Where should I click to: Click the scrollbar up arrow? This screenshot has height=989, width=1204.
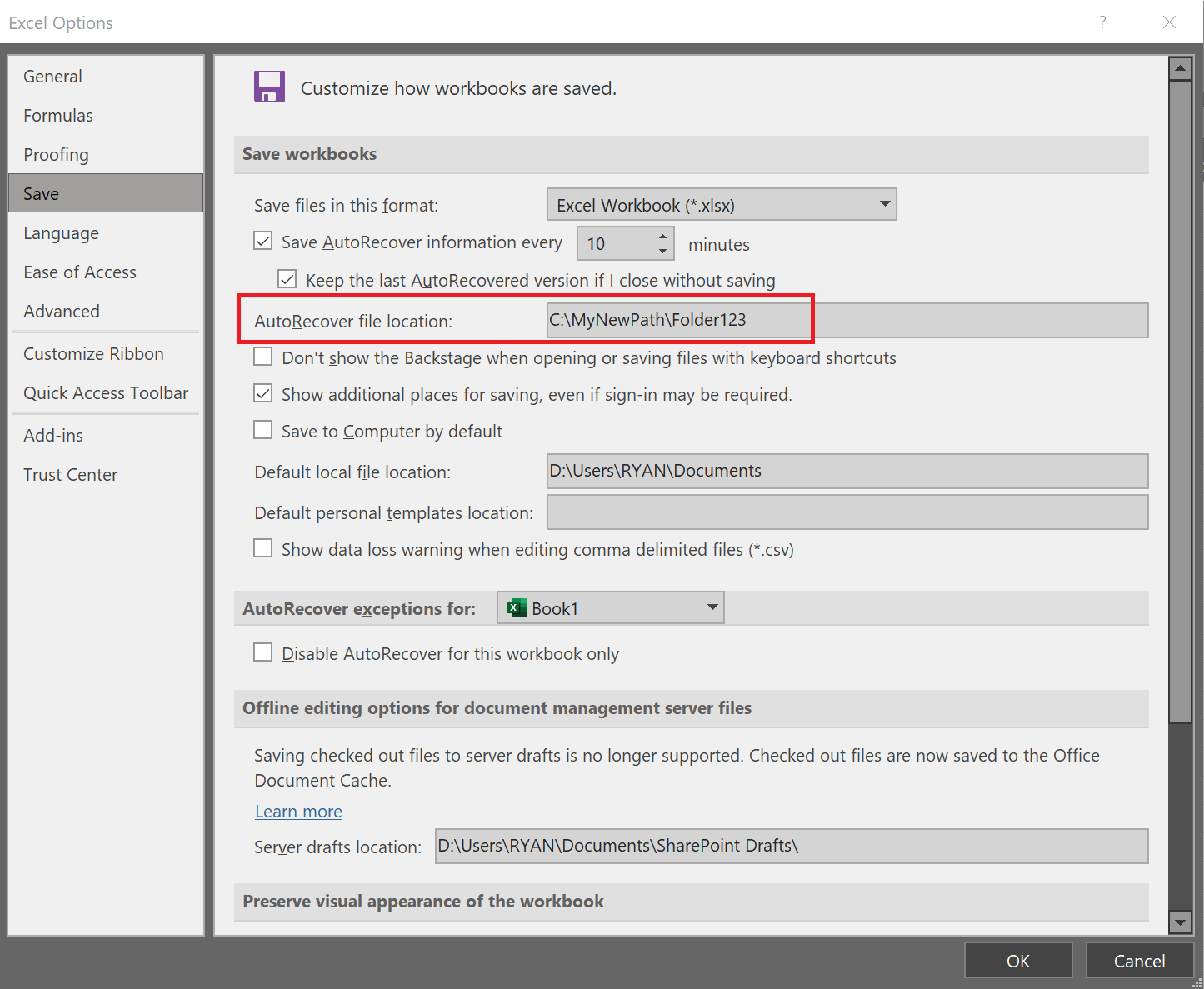1179,69
